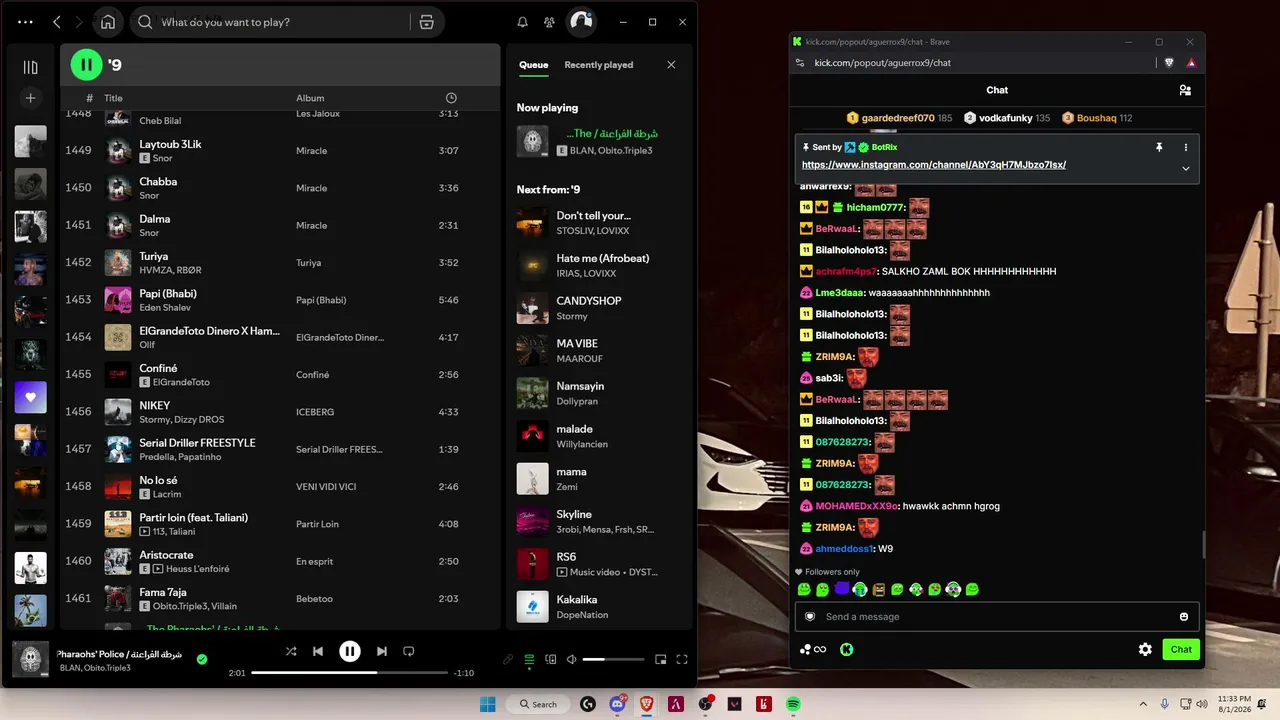
Task: Switch to the Recently played tab
Action: [x=598, y=65]
